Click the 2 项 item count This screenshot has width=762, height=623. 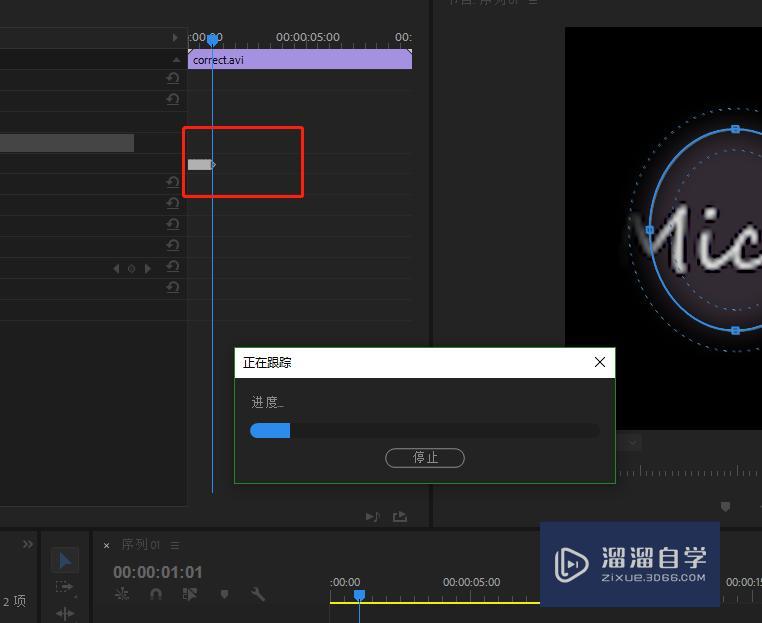14,601
